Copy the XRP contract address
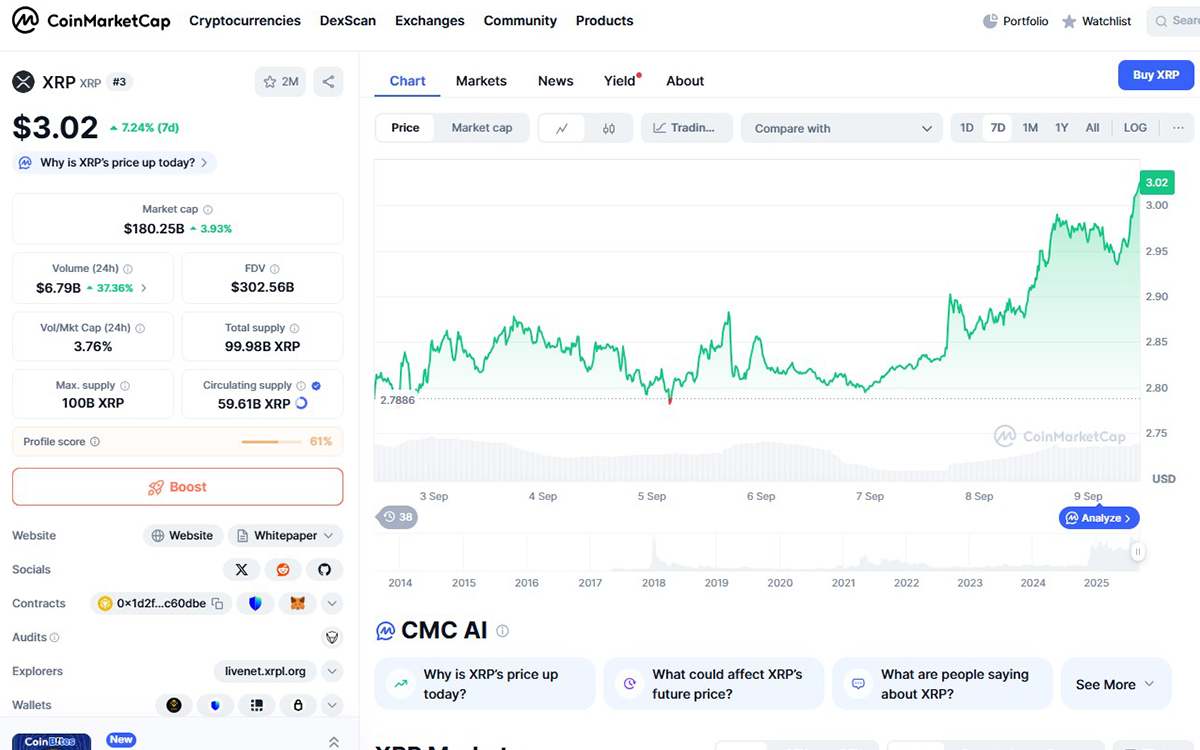Image resolution: width=1200 pixels, height=750 pixels. coord(217,603)
